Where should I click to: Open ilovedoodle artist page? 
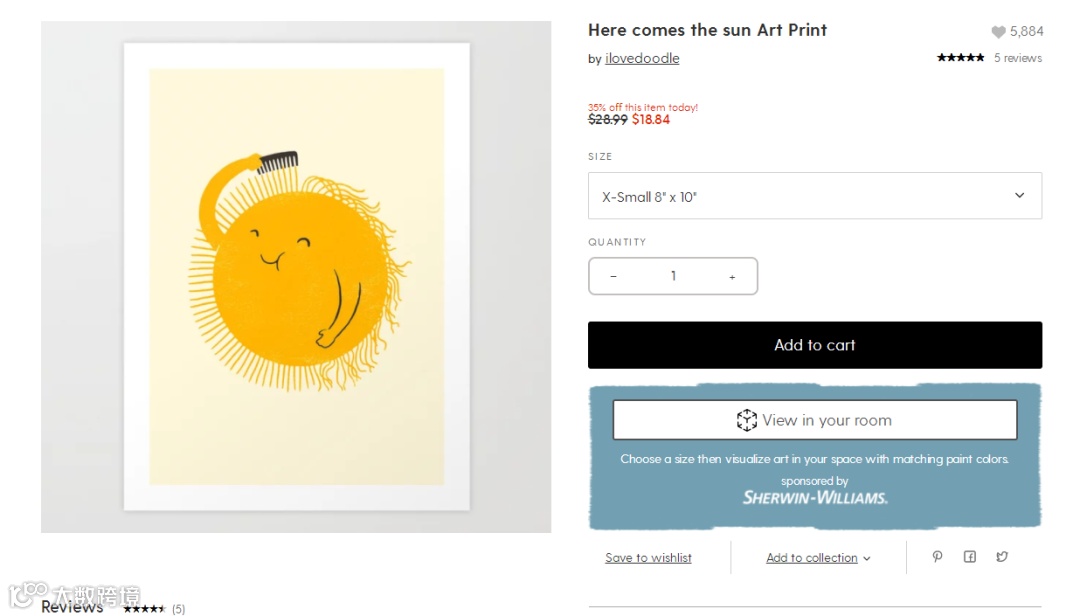coord(642,59)
